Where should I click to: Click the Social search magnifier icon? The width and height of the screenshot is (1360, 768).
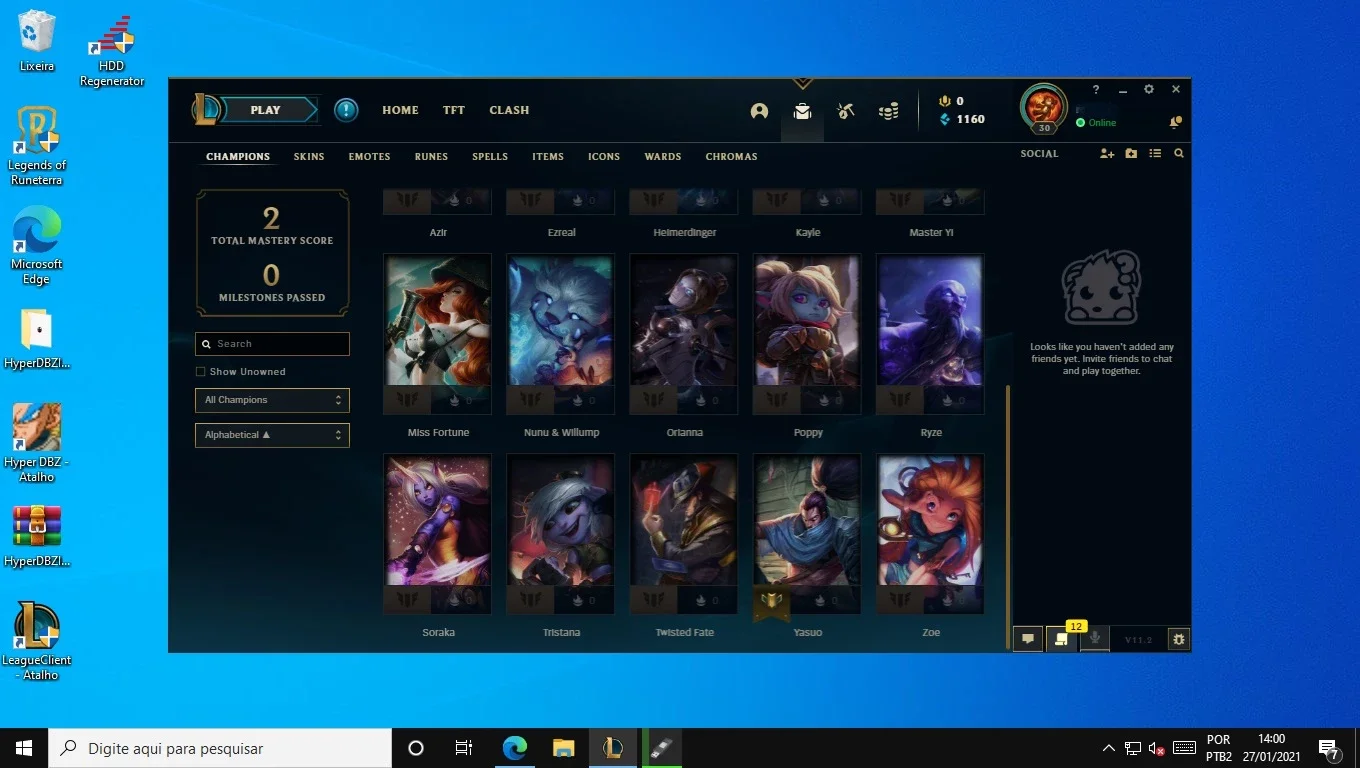click(x=1179, y=154)
